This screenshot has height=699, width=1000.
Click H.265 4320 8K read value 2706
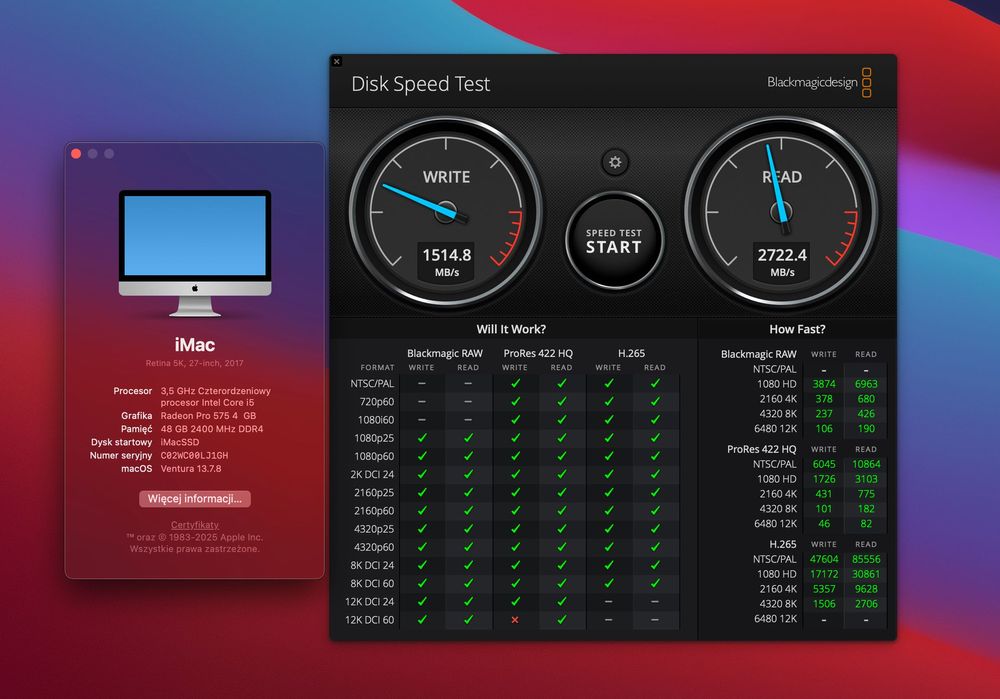pos(866,604)
